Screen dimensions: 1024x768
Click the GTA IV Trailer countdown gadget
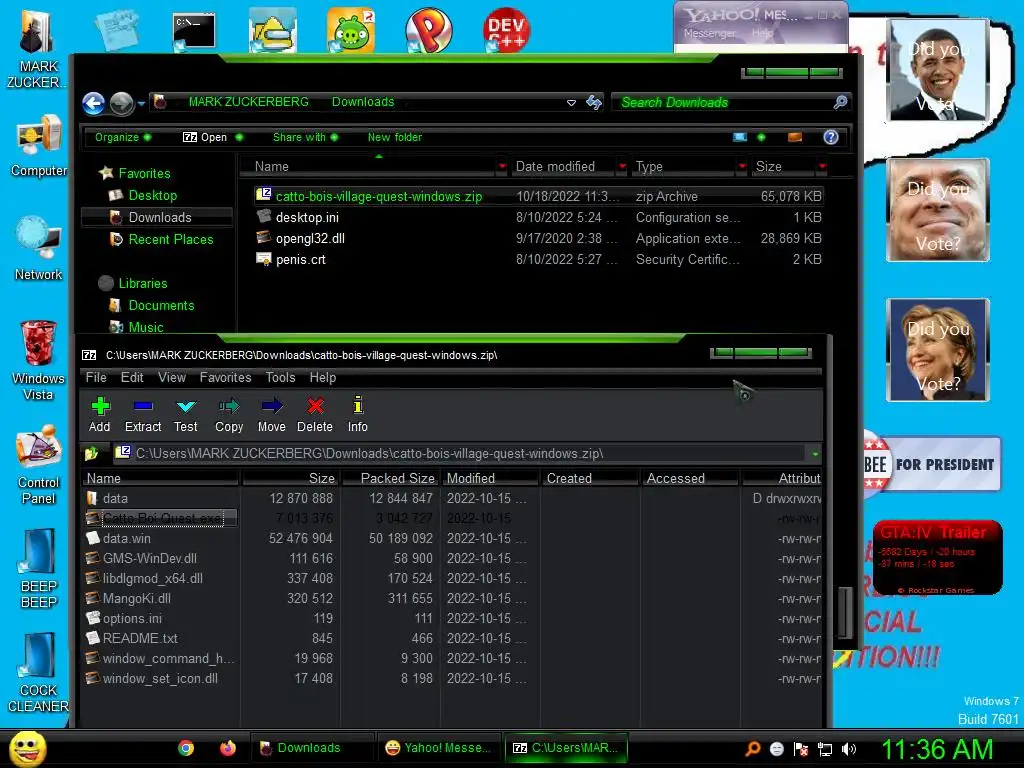pyautogui.click(x=938, y=558)
